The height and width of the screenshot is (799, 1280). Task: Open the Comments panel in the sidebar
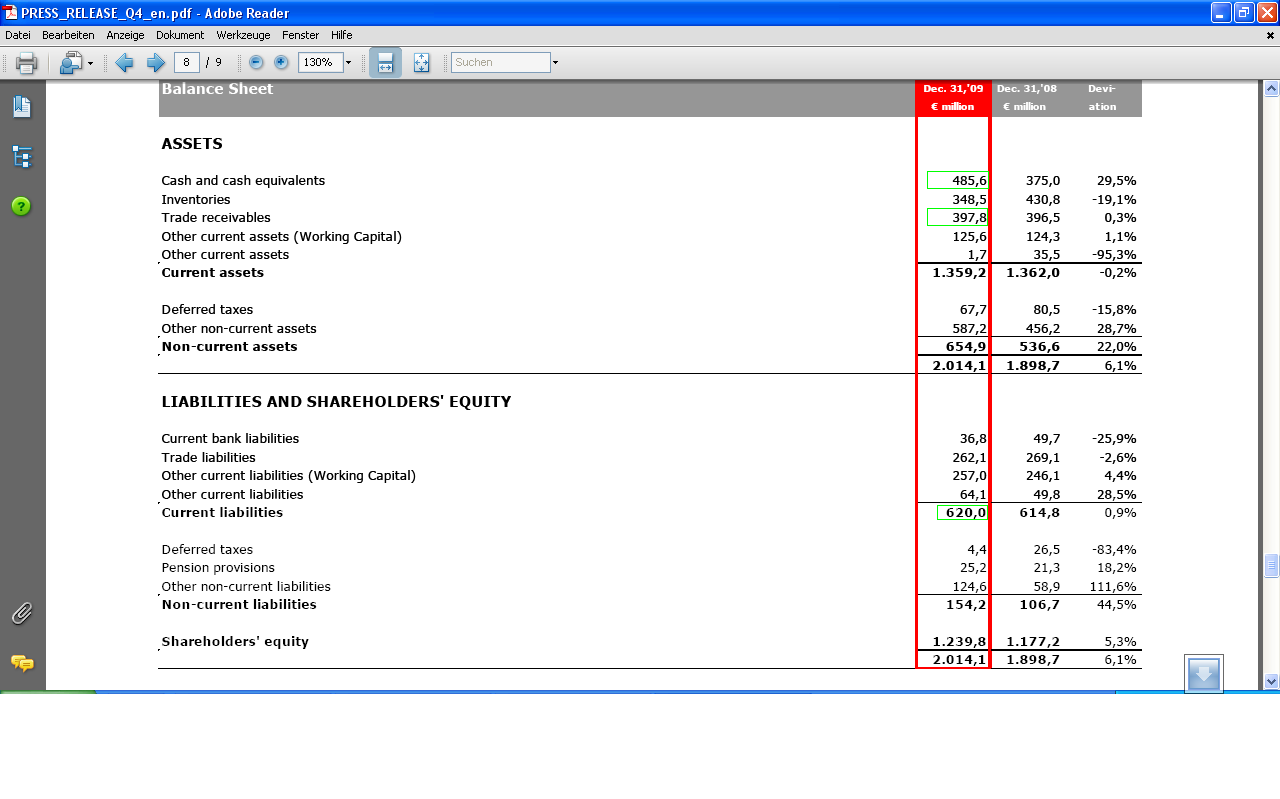tap(22, 663)
